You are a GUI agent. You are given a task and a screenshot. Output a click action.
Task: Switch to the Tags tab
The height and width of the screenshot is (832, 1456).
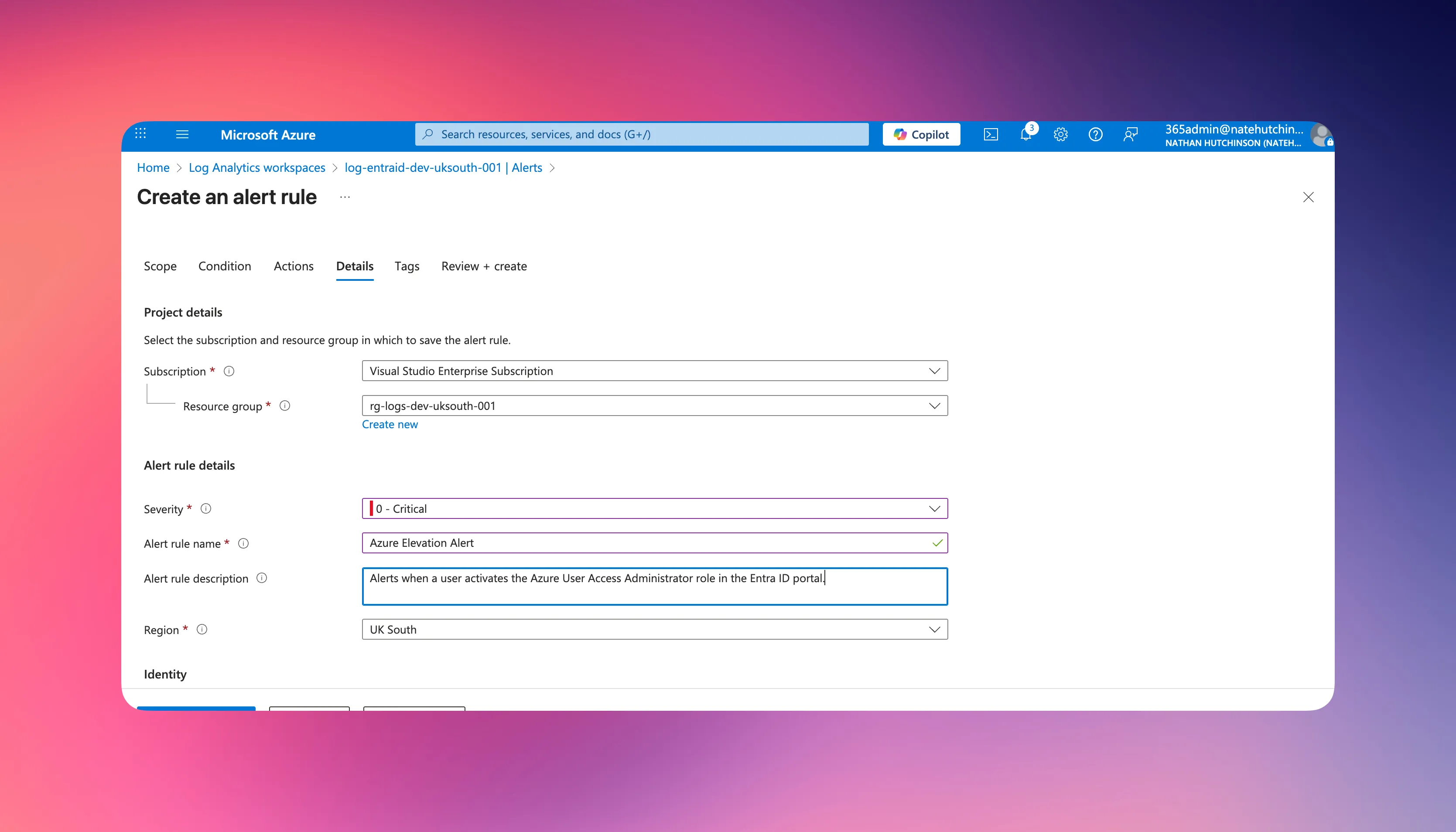click(x=407, y=266)
